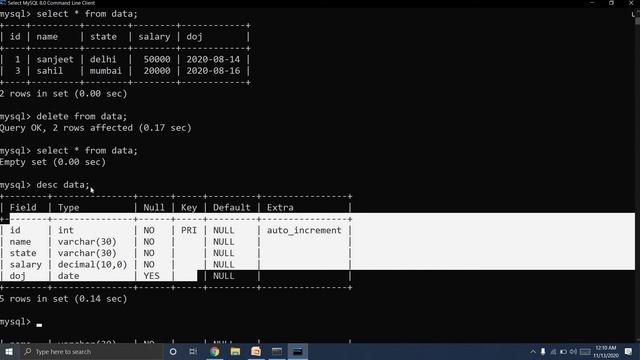The width and height of the screenshot is (640, 360).
Task: Click the 'PRI' key value
Action: (189, 231)
